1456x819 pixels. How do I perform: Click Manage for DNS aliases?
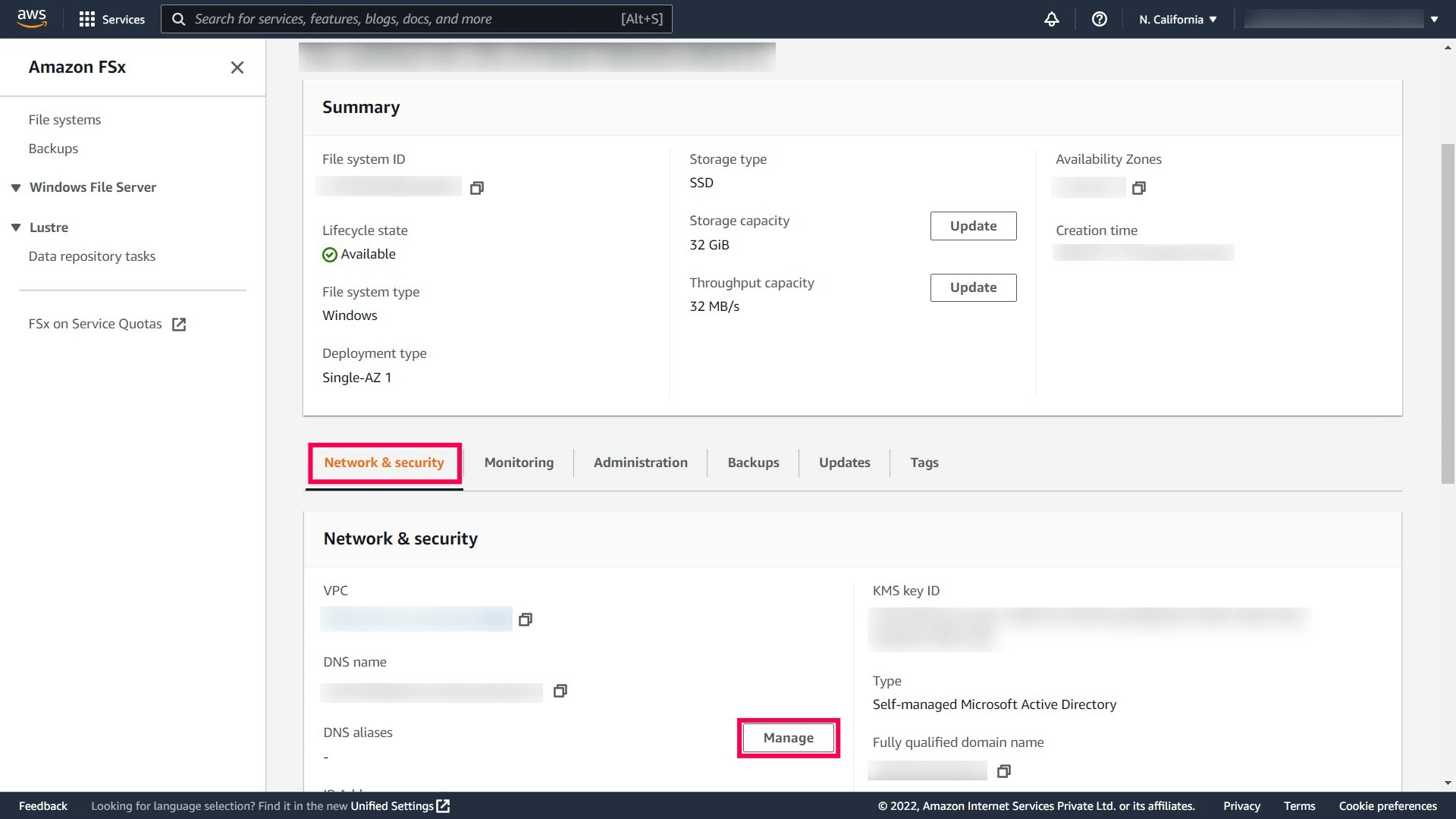coord(788,738)
